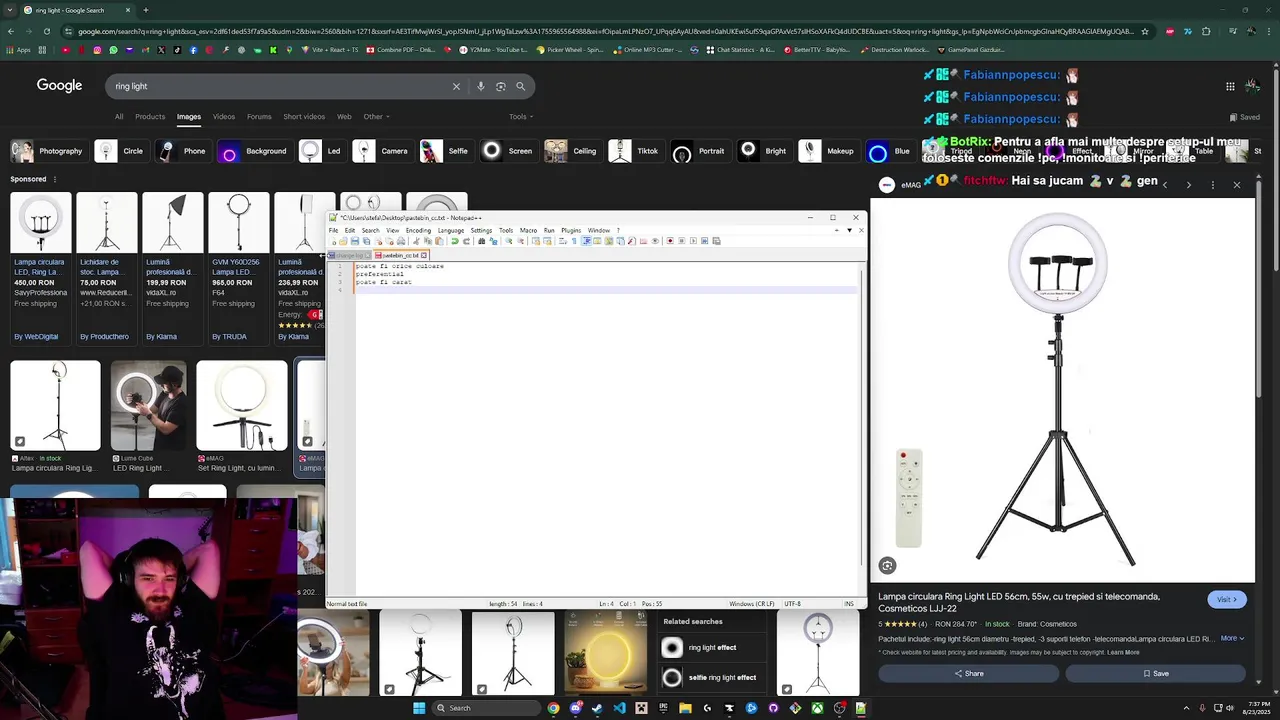
Task: Close the image preview side panel
Action: coord(1236,185)
